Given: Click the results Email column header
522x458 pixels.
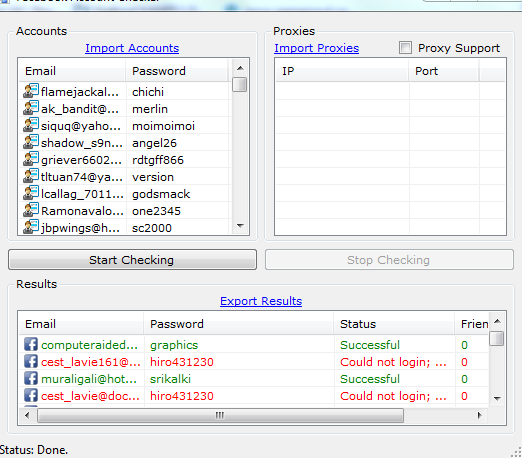Looking at the screenshot, I should (81, 324).
